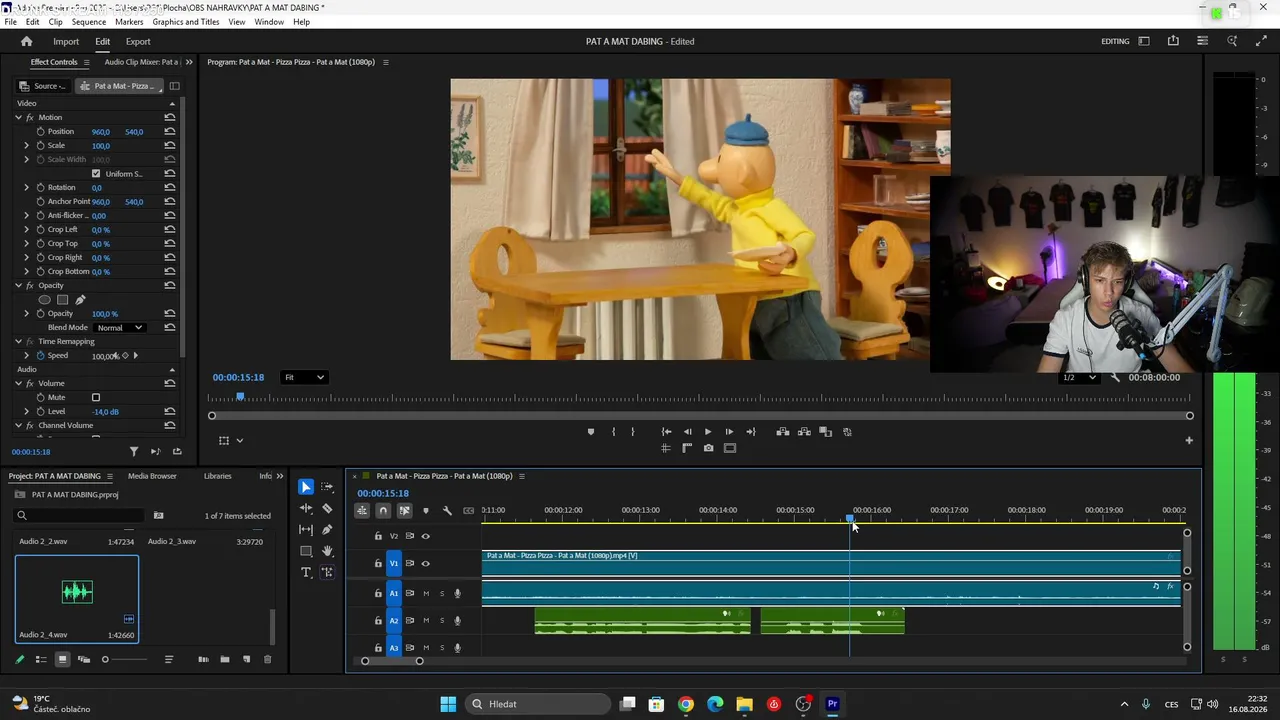
Task: Open the Markers menu
Action: pyautogui.click(x=129, y=22)
